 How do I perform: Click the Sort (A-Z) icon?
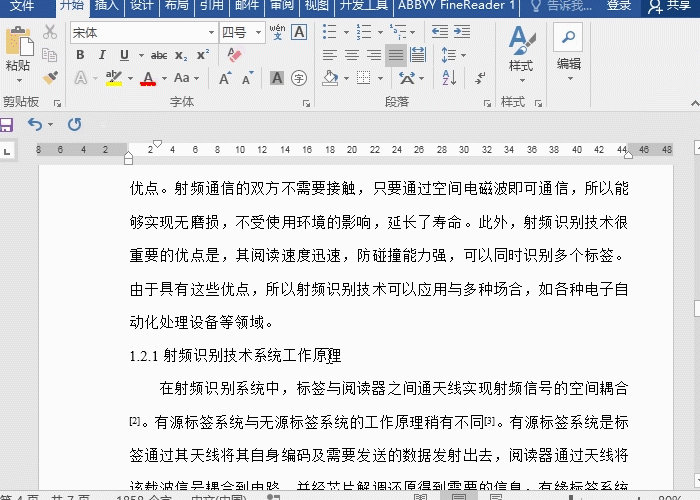(449, 78)
